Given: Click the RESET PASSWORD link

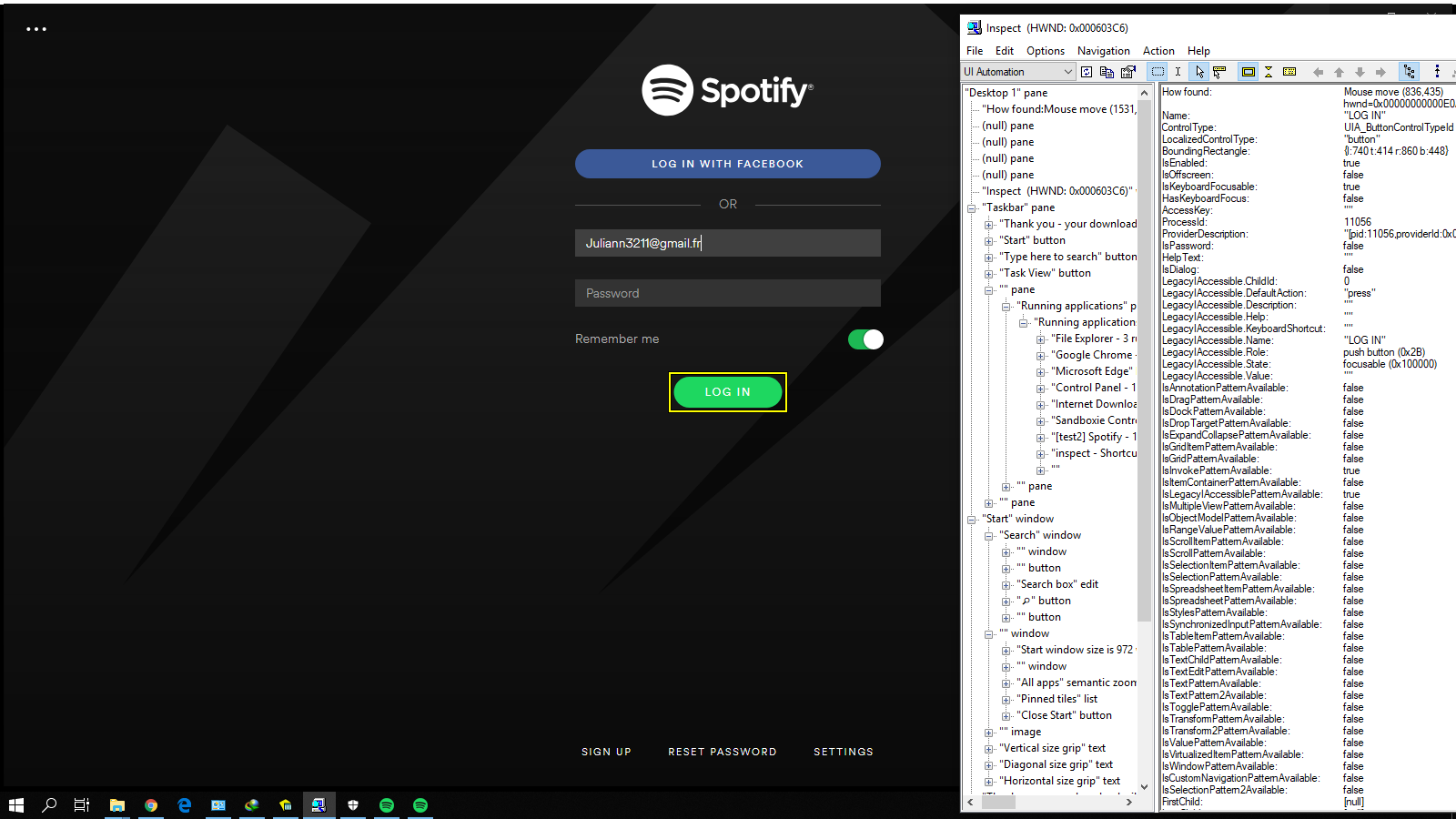Looking at the screenshot, I should 722,752.
